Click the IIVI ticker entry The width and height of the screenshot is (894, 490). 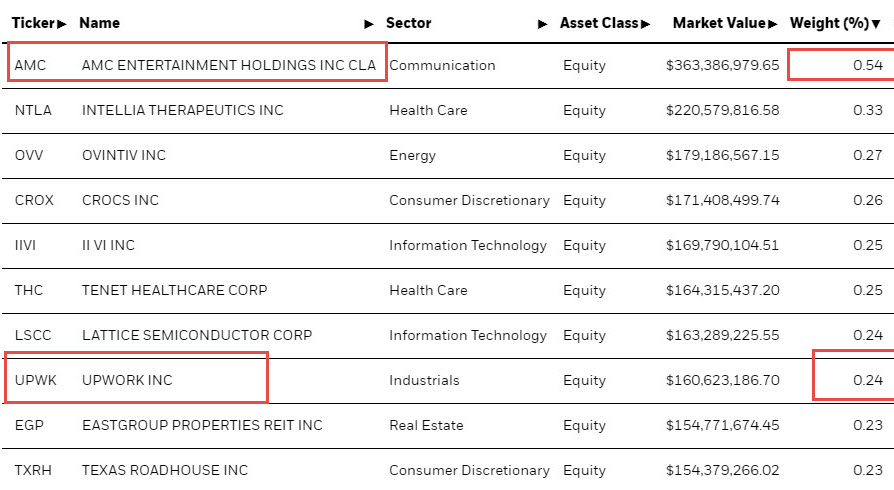click(x=25, y=245)
